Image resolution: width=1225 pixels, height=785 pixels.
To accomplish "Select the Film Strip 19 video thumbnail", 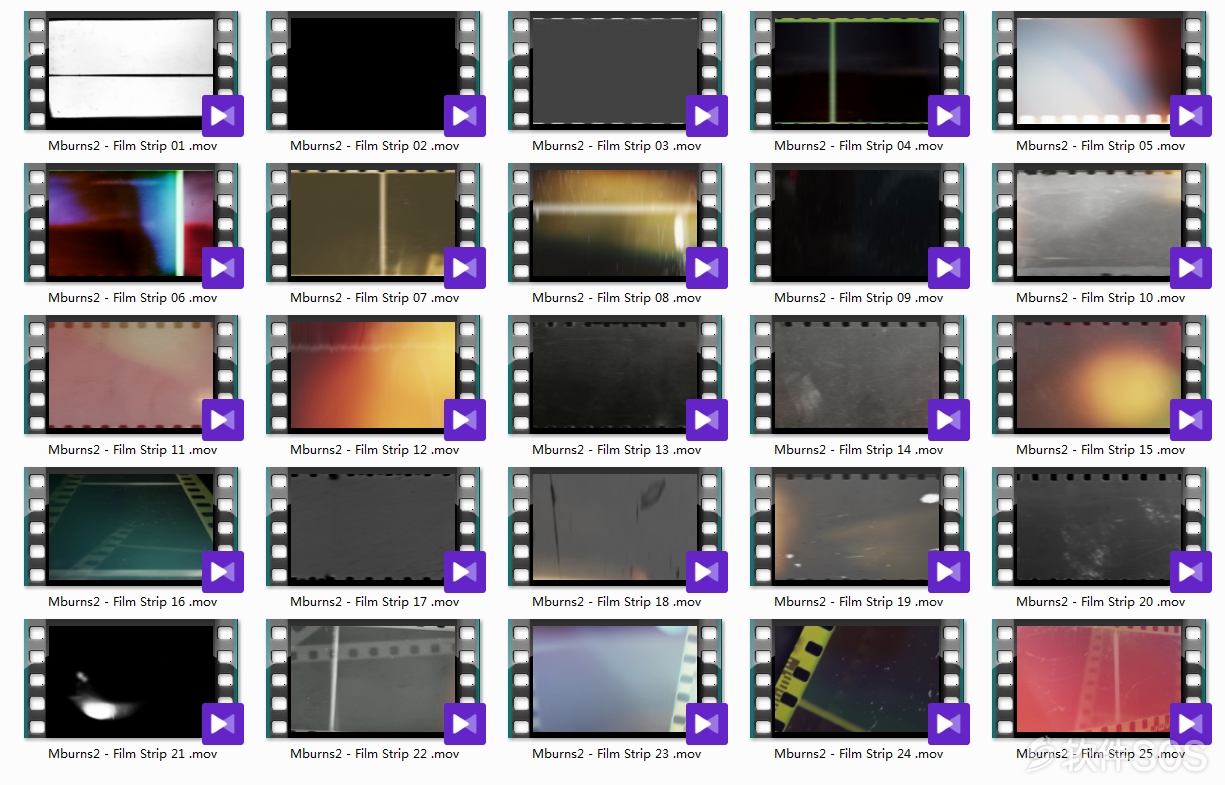I will (x=858, y=527).
